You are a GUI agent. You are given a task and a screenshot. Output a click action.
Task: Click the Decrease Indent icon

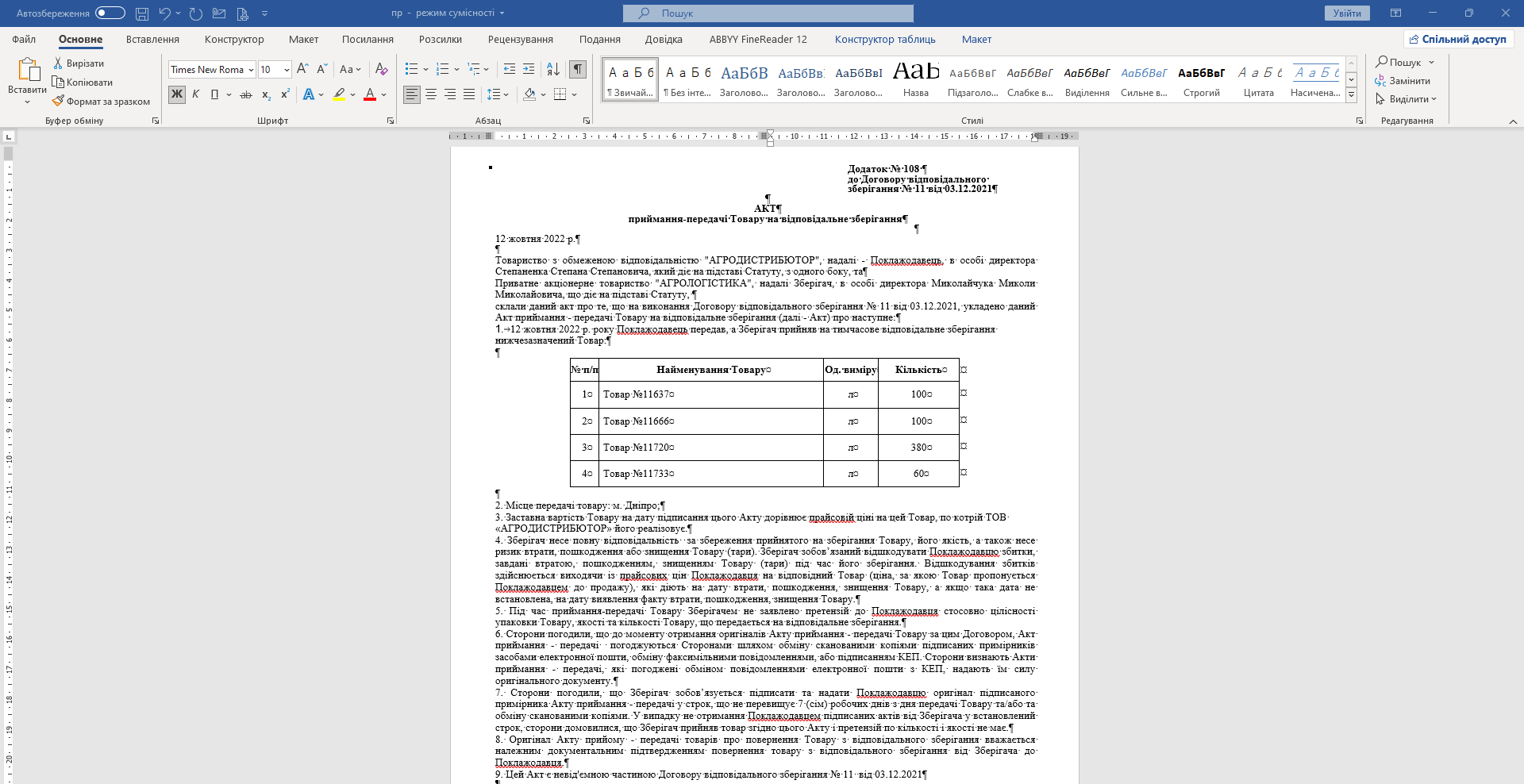click(510, 69)
